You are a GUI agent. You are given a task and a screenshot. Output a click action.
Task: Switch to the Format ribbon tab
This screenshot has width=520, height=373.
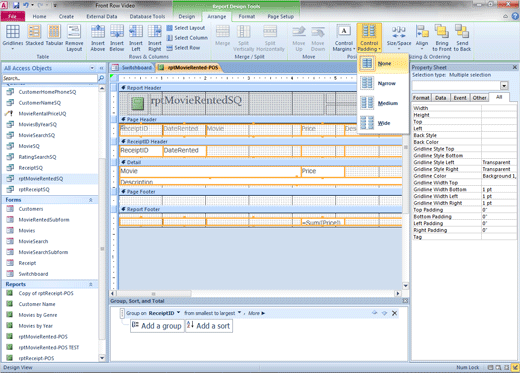tap(247, 16)
